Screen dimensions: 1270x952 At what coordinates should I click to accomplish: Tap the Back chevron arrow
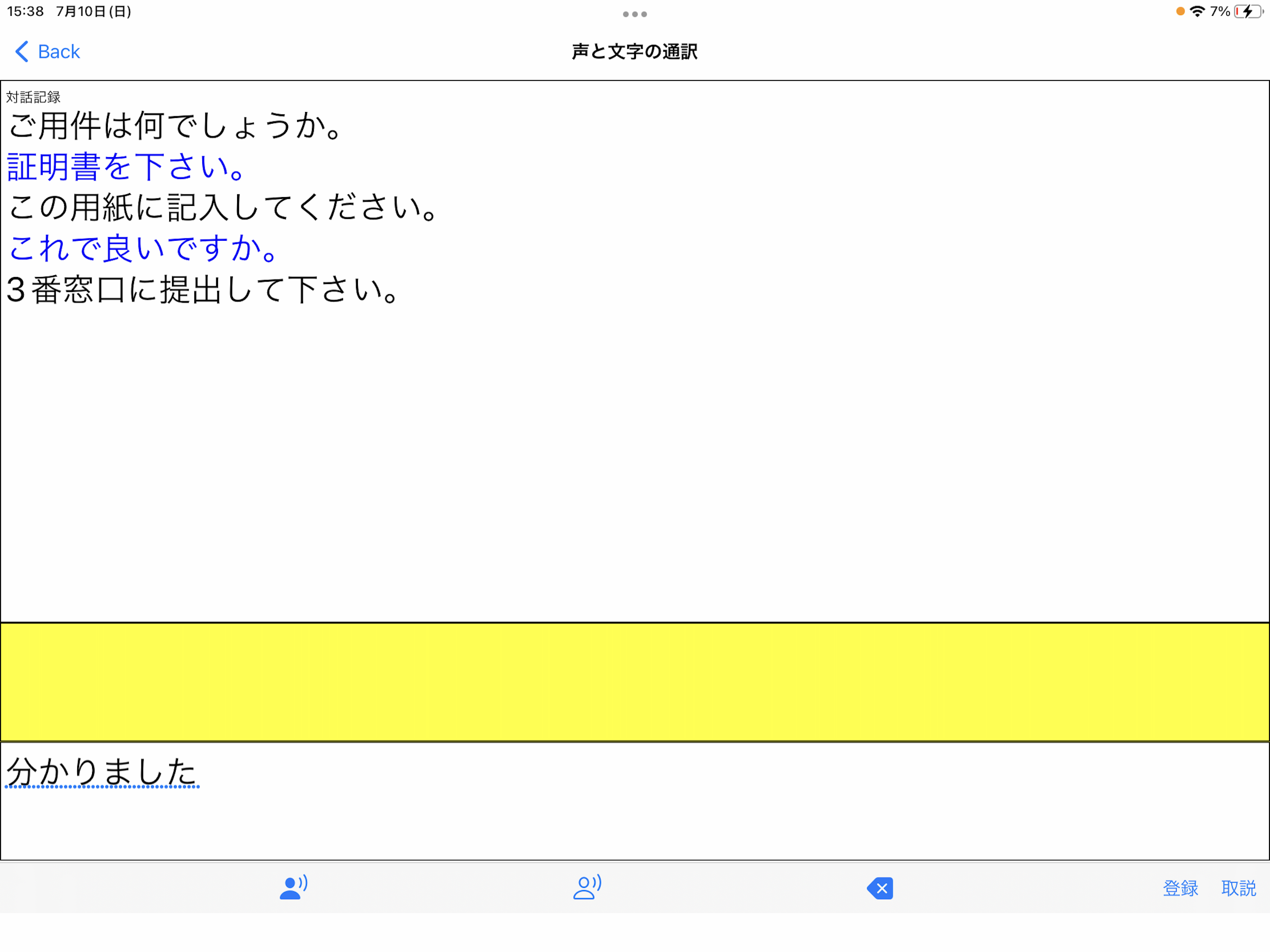coord(22,52)
